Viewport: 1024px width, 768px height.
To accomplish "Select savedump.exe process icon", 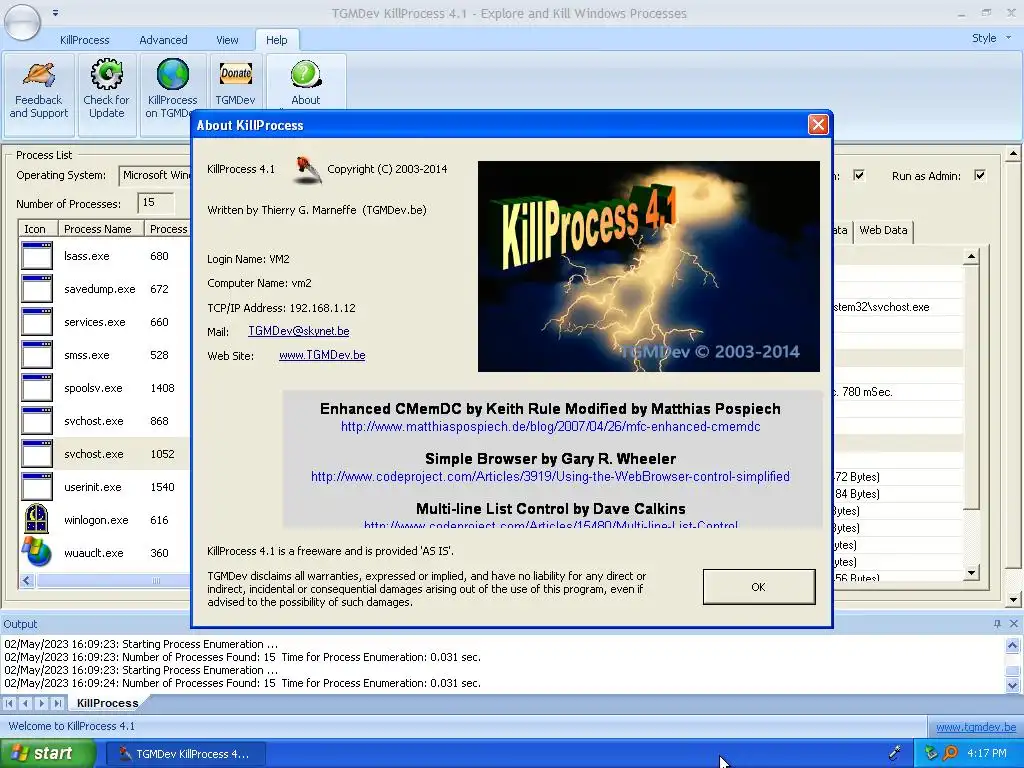I will [37, 289].
